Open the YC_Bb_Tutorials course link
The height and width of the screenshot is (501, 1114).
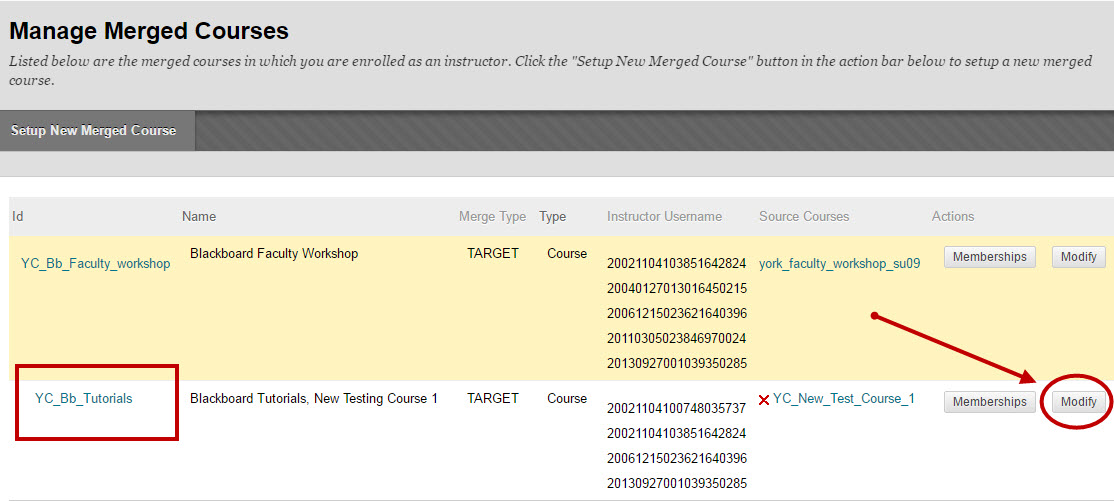coord(83,398)
